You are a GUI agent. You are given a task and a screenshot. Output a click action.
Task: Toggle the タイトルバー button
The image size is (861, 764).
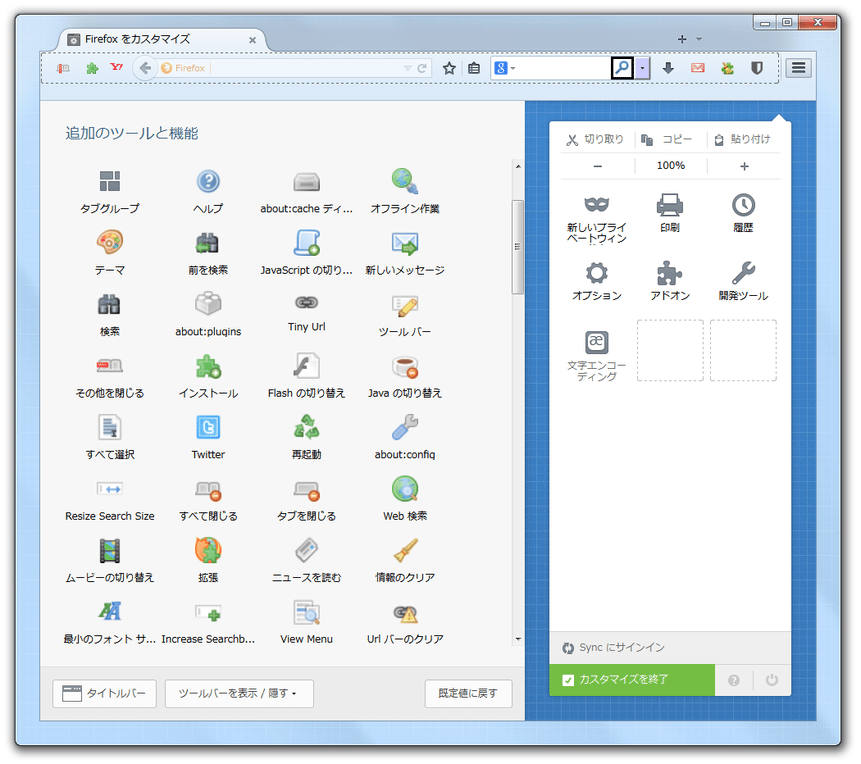point(104,693)
